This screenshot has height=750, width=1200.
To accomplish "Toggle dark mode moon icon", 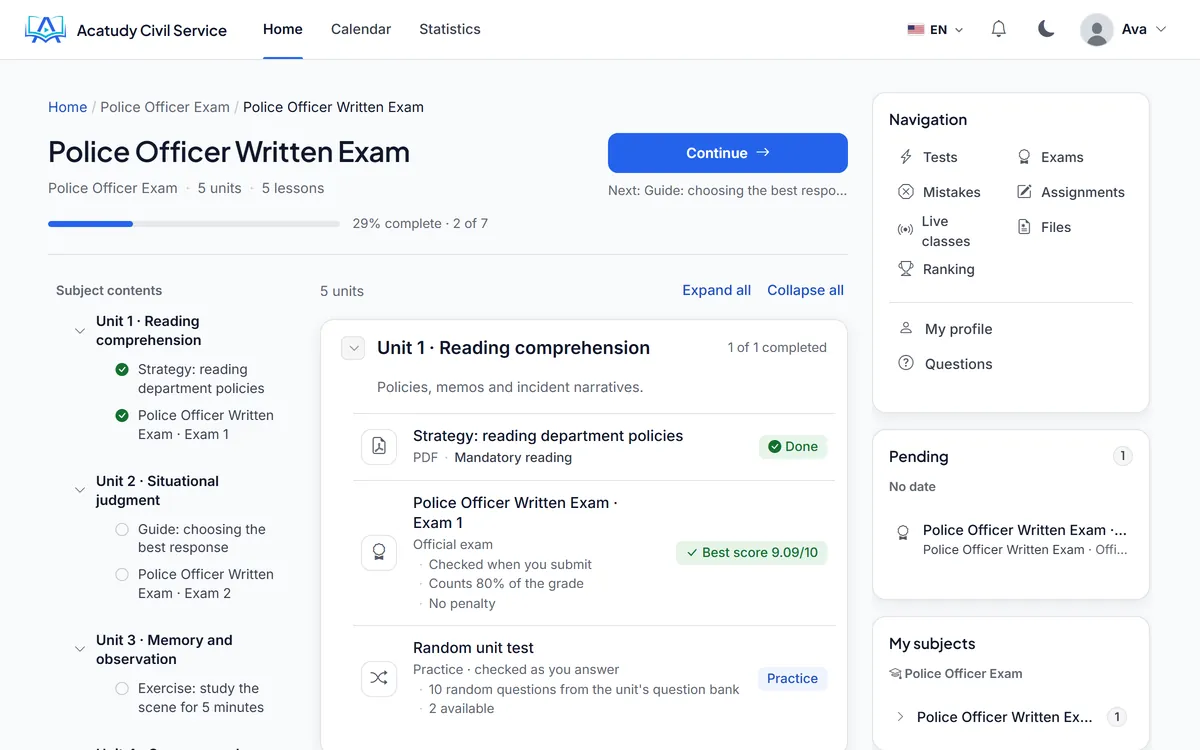I will [x=1046, y=29].
